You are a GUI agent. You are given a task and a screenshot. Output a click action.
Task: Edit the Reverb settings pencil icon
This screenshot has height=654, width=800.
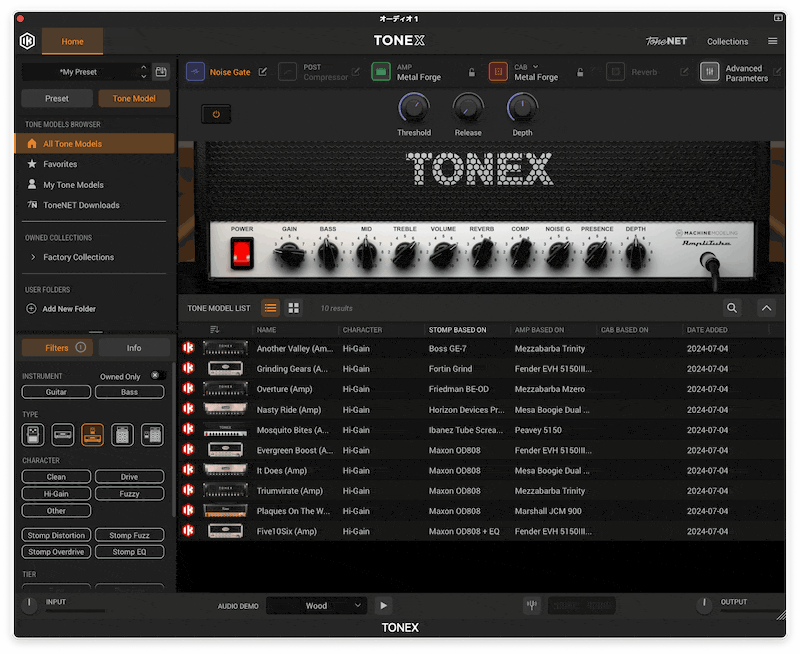tap(684, 72)
